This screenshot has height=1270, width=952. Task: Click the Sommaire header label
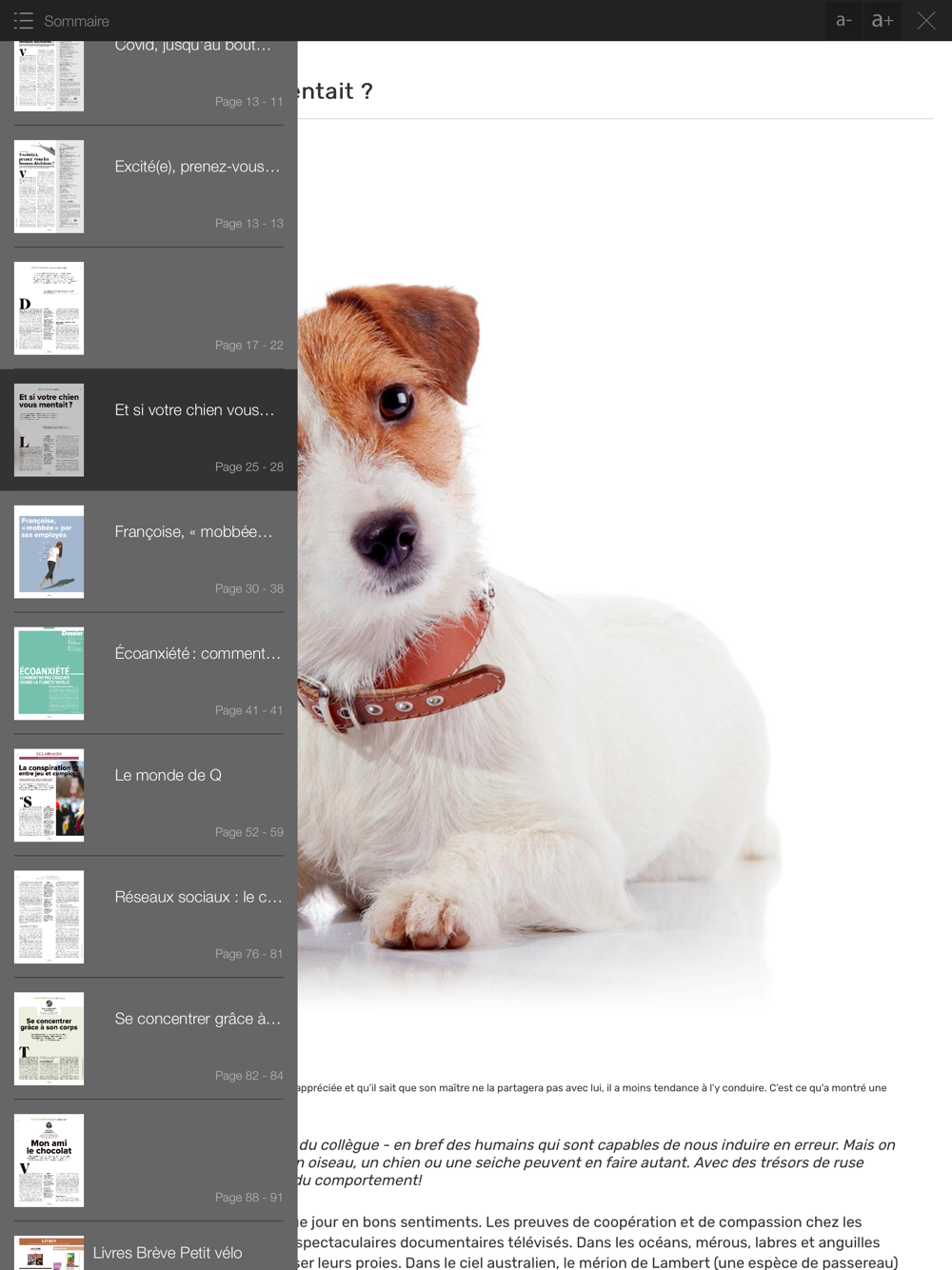pos(77,21)
